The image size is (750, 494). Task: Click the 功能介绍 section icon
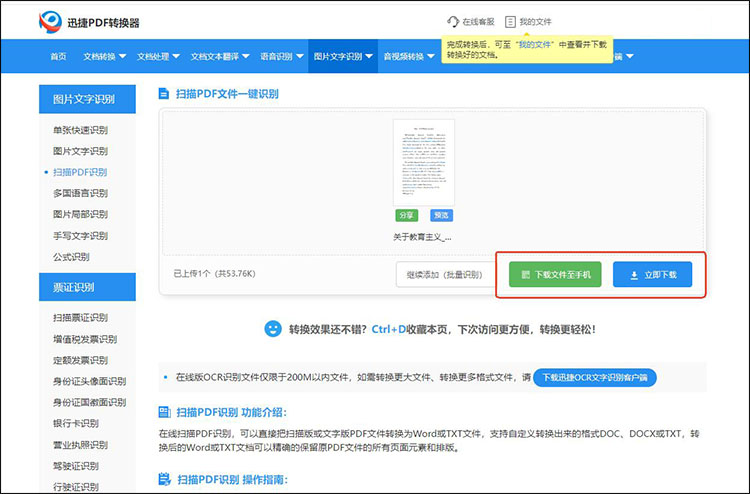click(x=164, y=412)
